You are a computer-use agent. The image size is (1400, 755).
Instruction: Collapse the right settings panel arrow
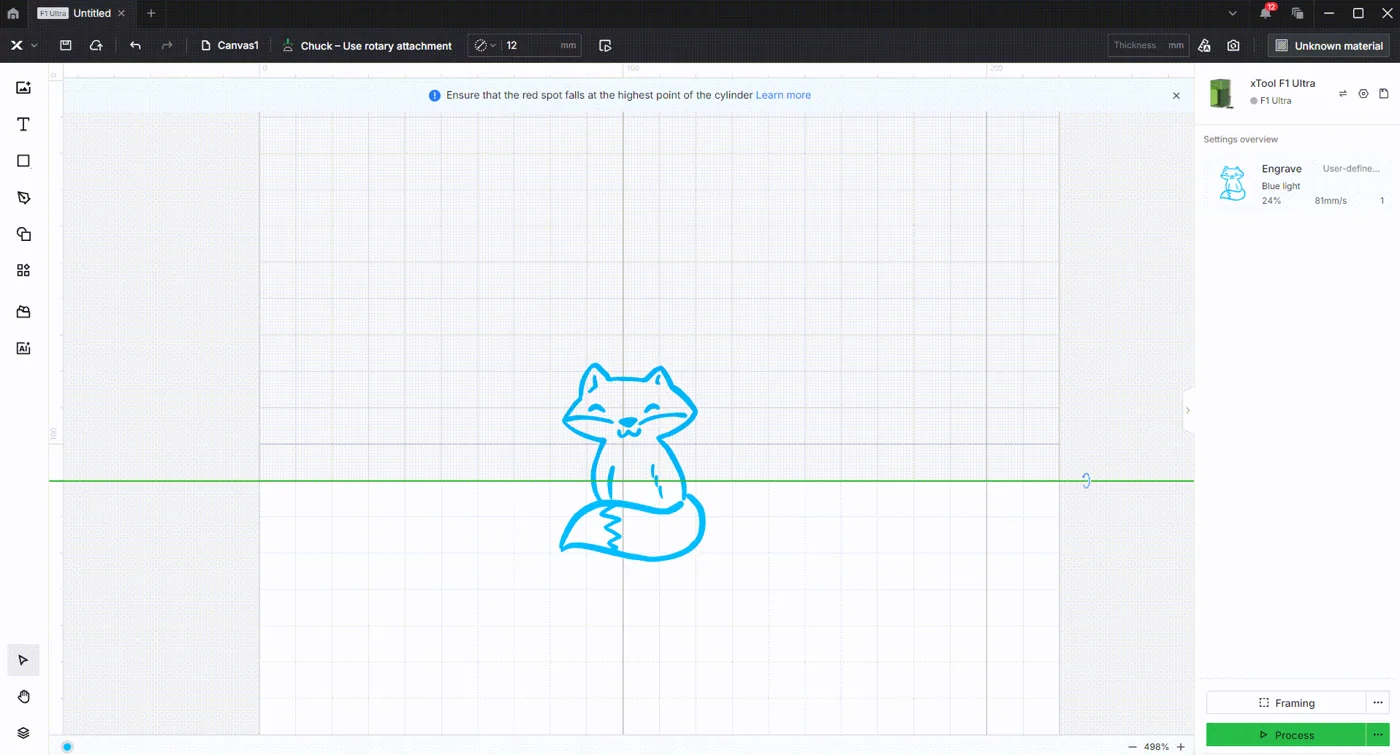(x=1188, y=410)
